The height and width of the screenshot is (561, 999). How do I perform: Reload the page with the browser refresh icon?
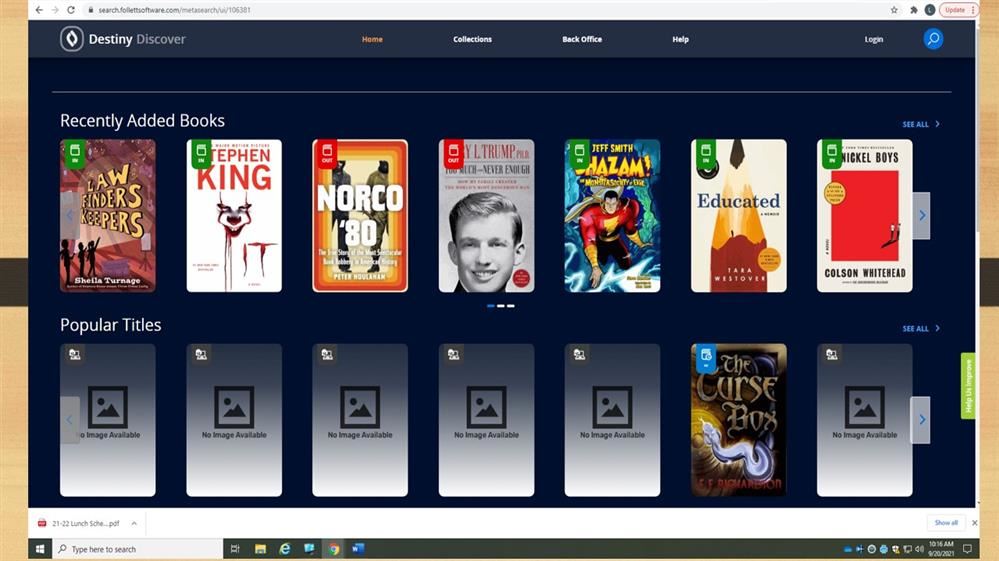71,10
